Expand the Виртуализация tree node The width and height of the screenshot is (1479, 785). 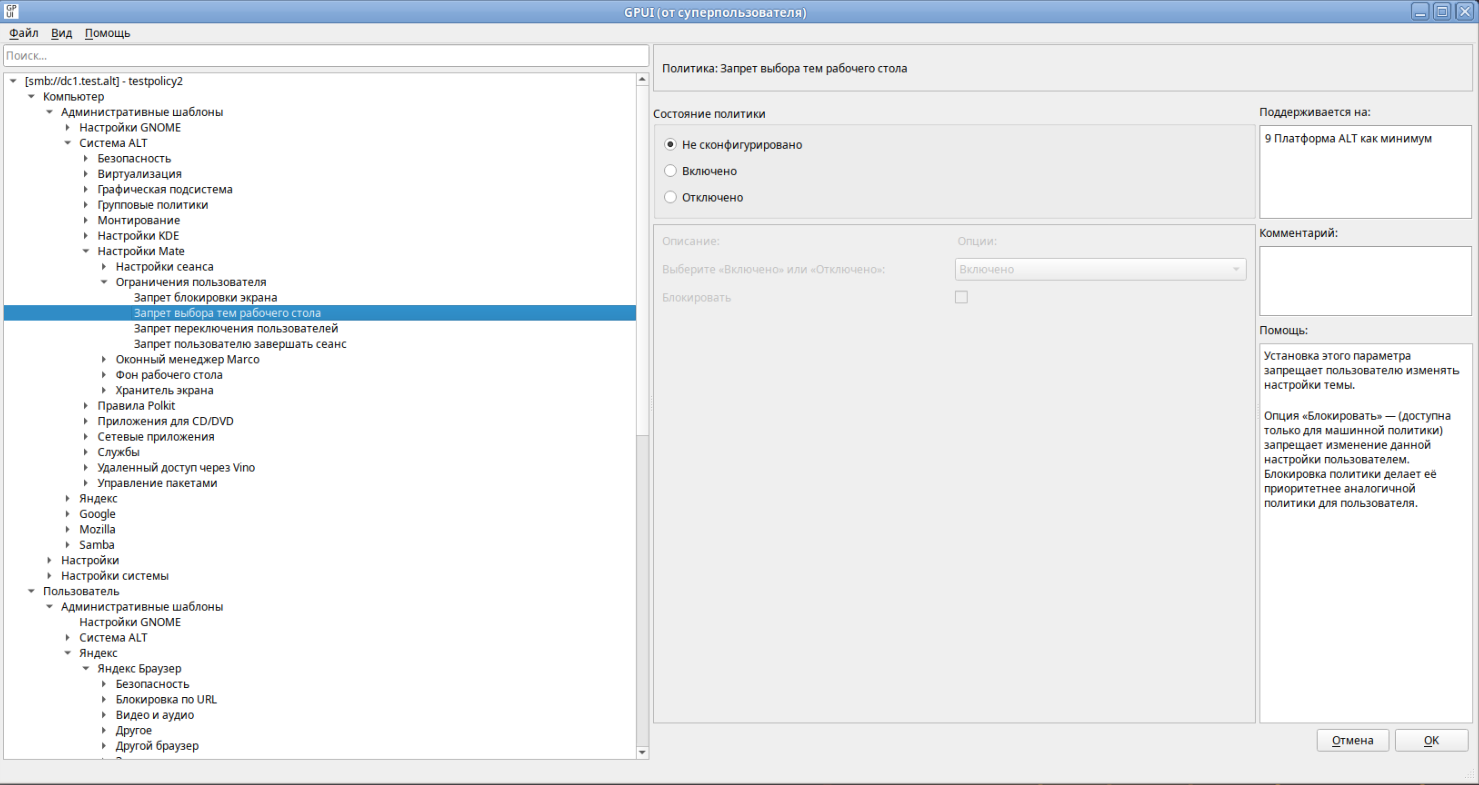(86, 174)
